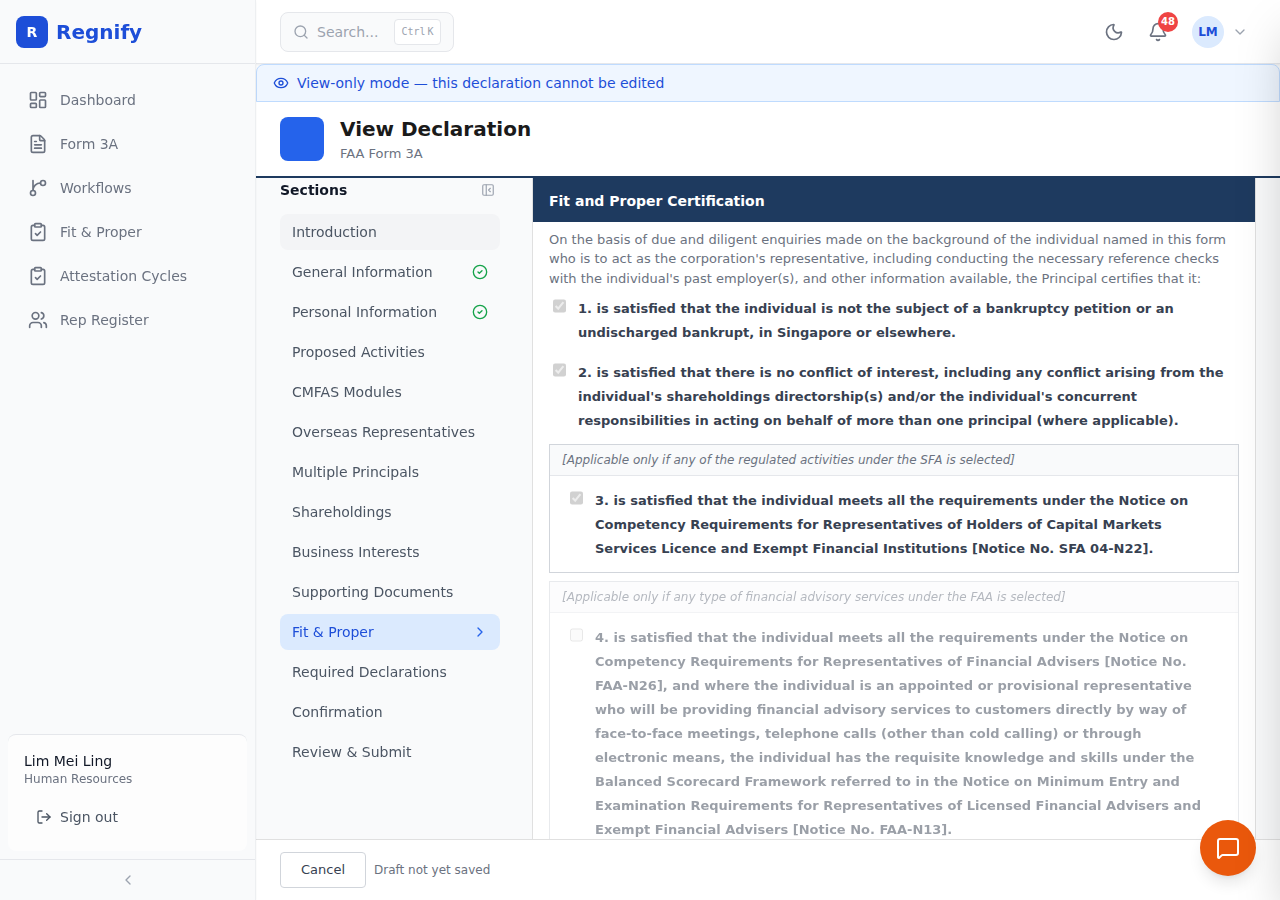Check the FAA-N26 competency checkbox
1280x900 pixels.
pyautogui.click(x=577, y=635)
